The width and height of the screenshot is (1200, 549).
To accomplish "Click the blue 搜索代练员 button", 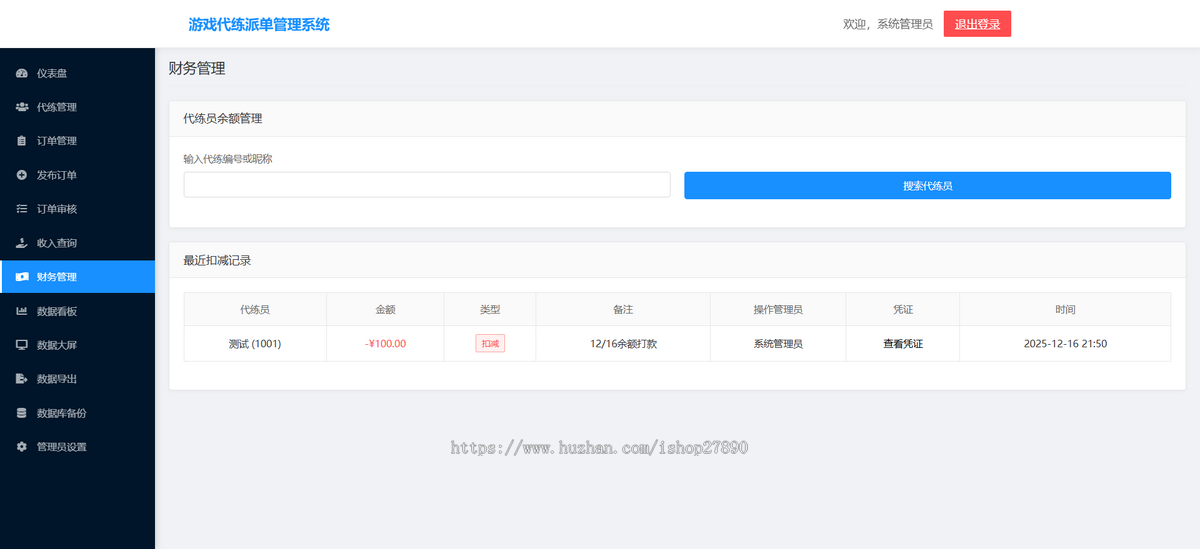I will [x=927, y=185].
